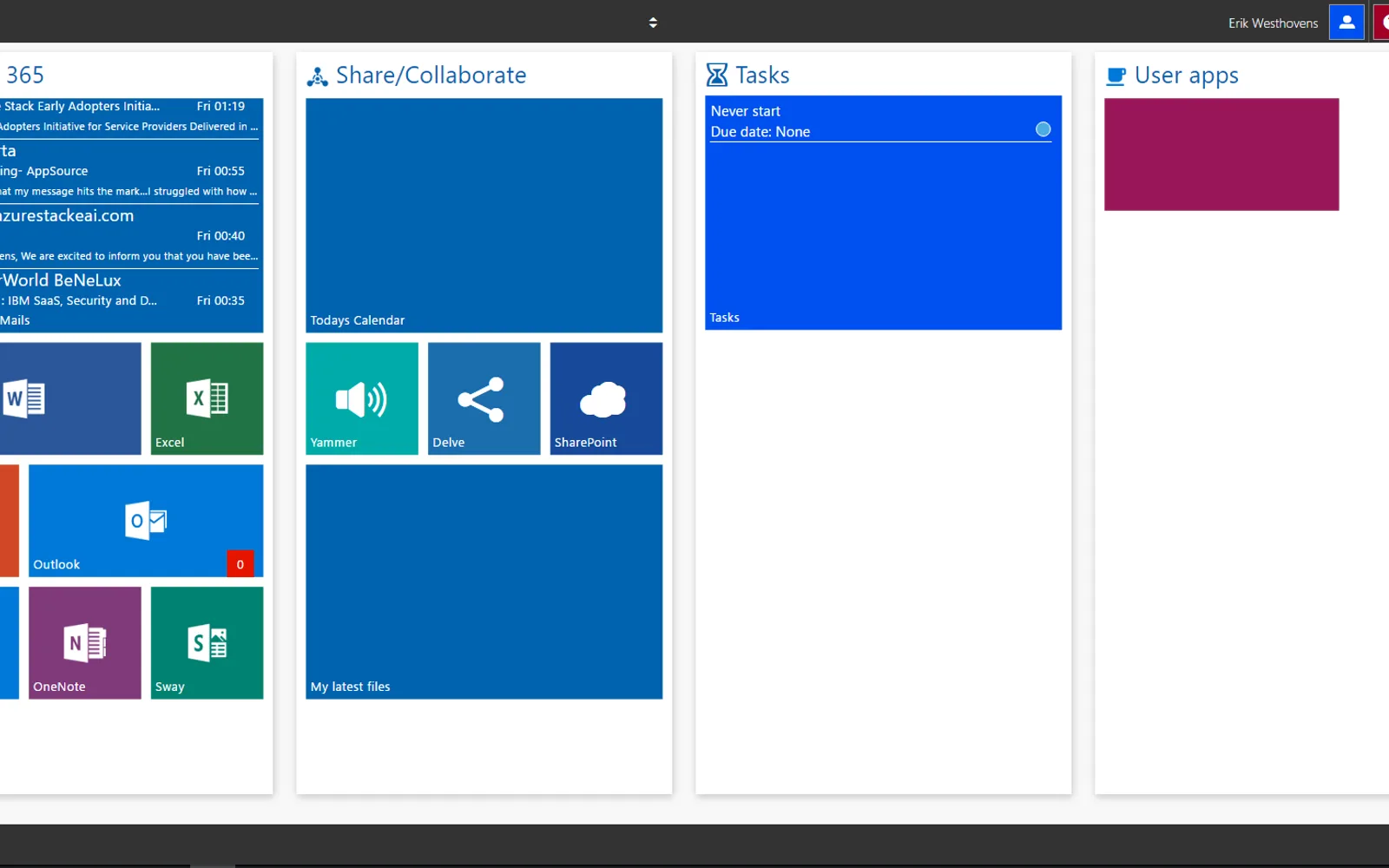Open the Stack Early Adopters Initiative email

(x=130, y=117)
